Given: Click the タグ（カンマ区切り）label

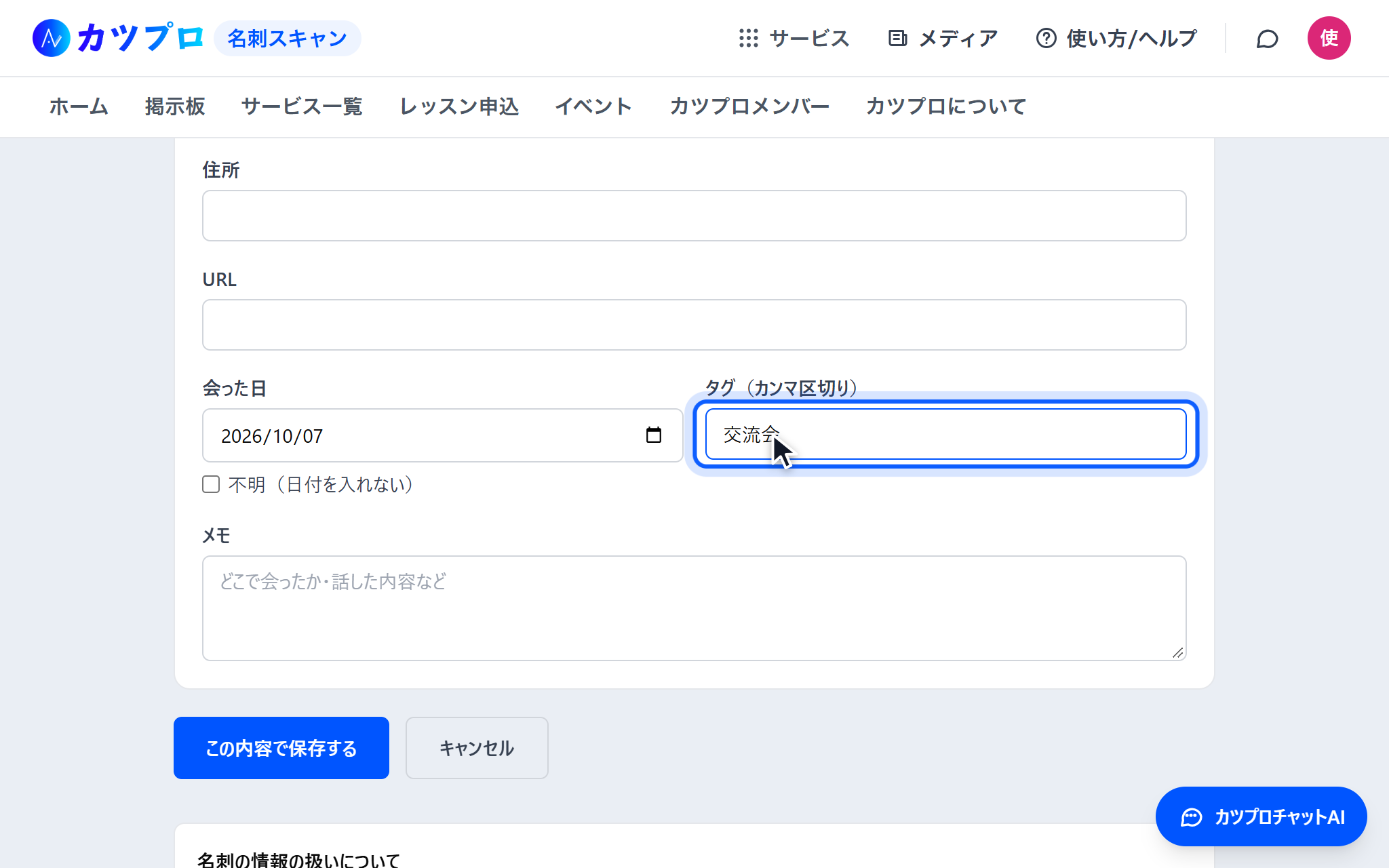Looking at the screenshot, I should [781, 388].
